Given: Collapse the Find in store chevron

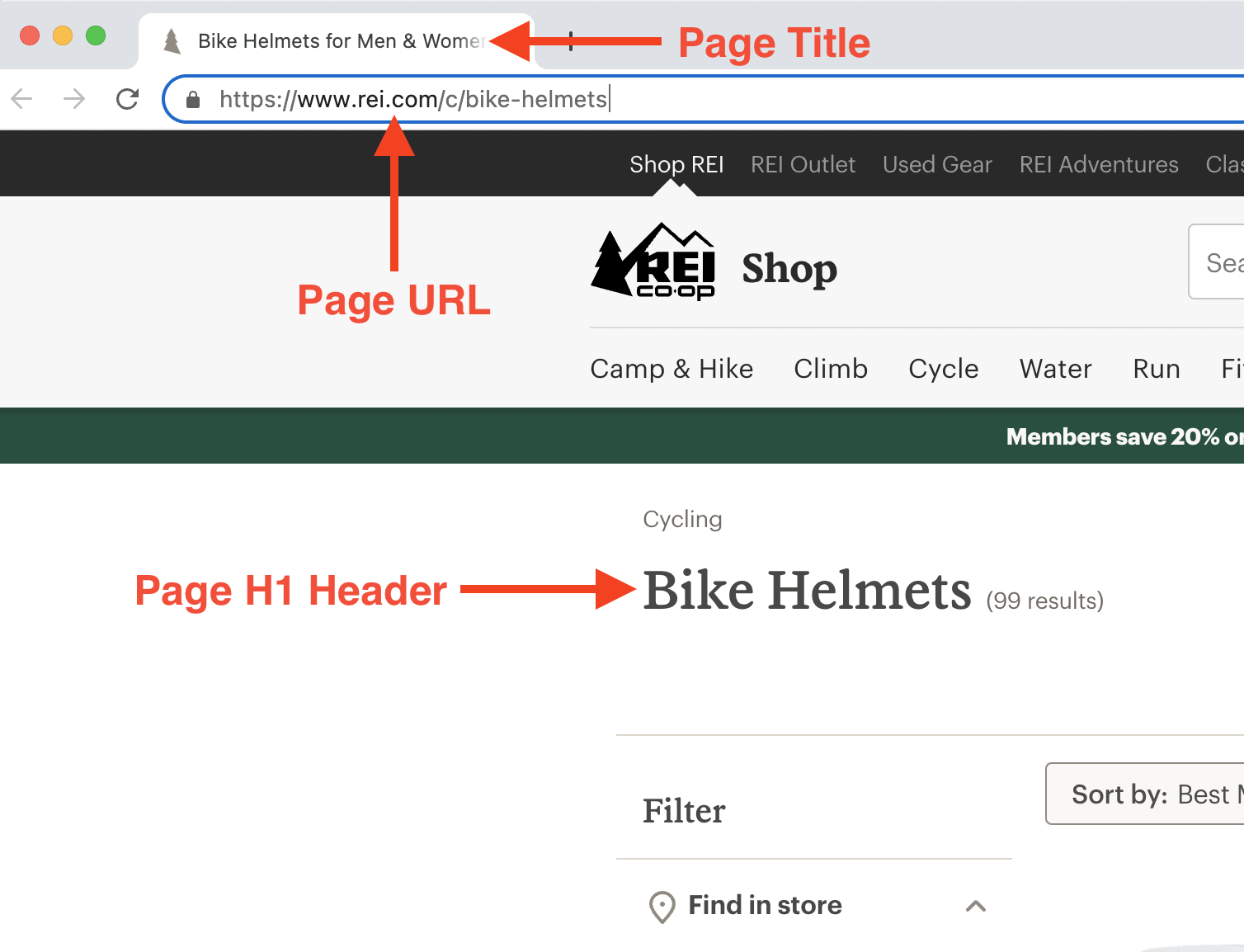Looking at the screenshot, I should [x=976, y=906].
